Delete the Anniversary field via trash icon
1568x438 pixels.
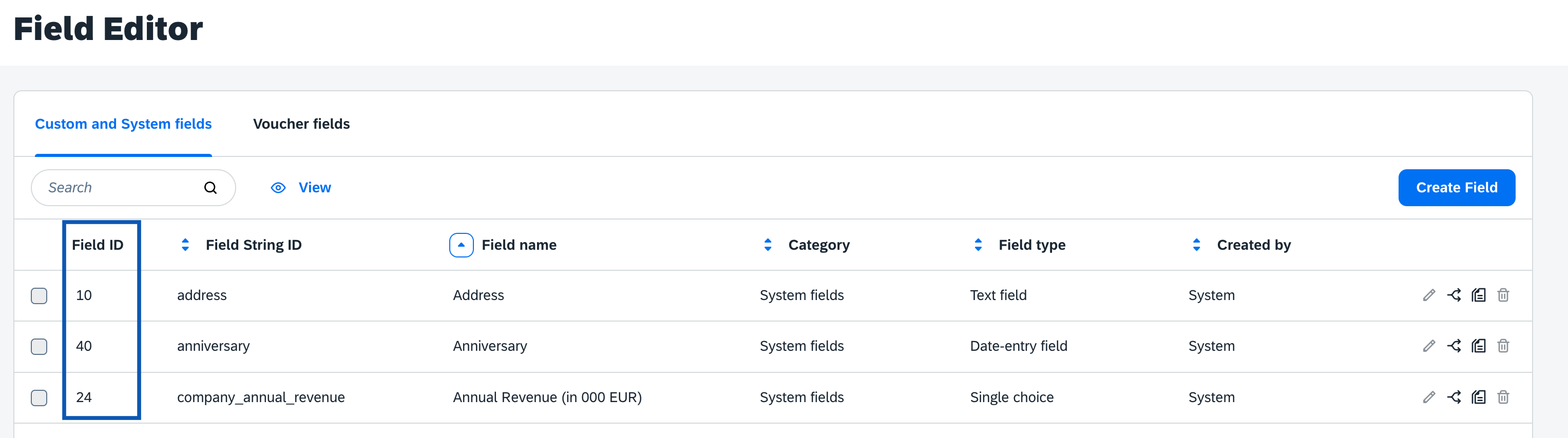pos(1503,346)
